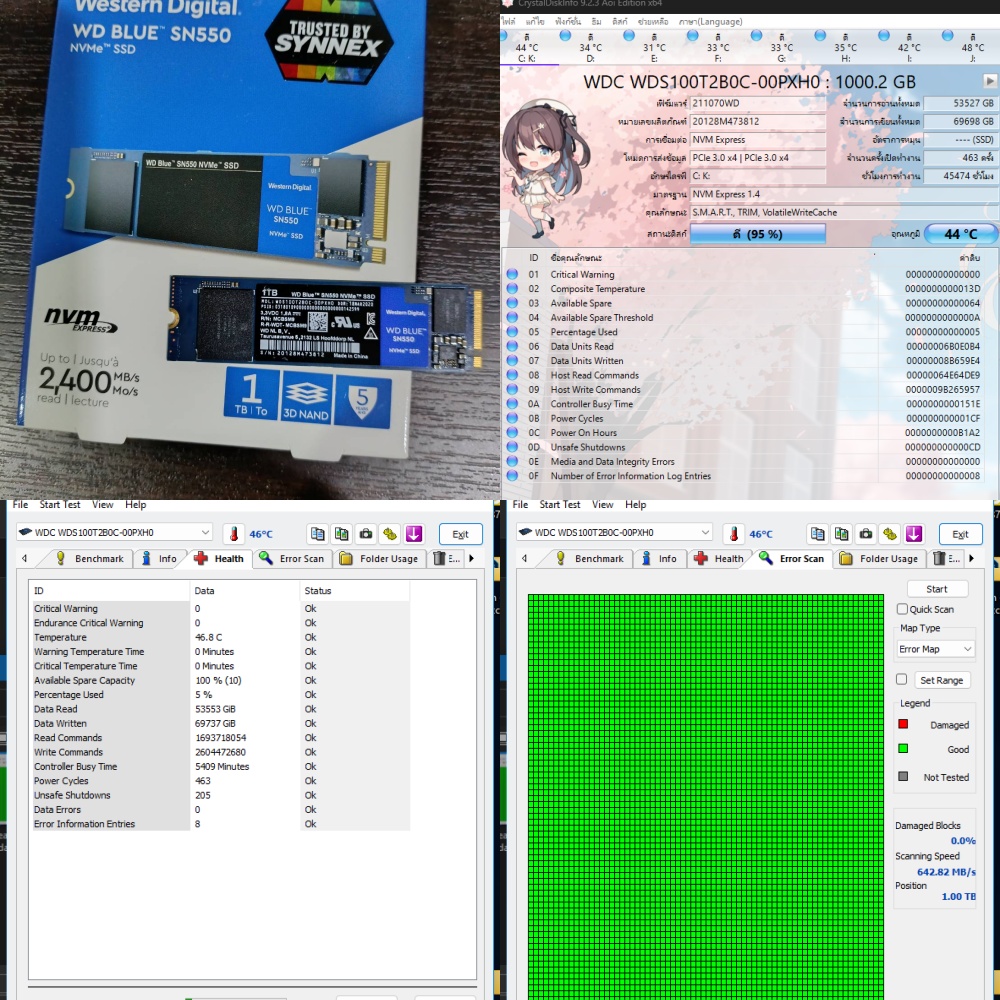Select drive E: status orb in CrystalDiskInfo
This screenshot has height=1000, width=1000.
pos(629,36)
